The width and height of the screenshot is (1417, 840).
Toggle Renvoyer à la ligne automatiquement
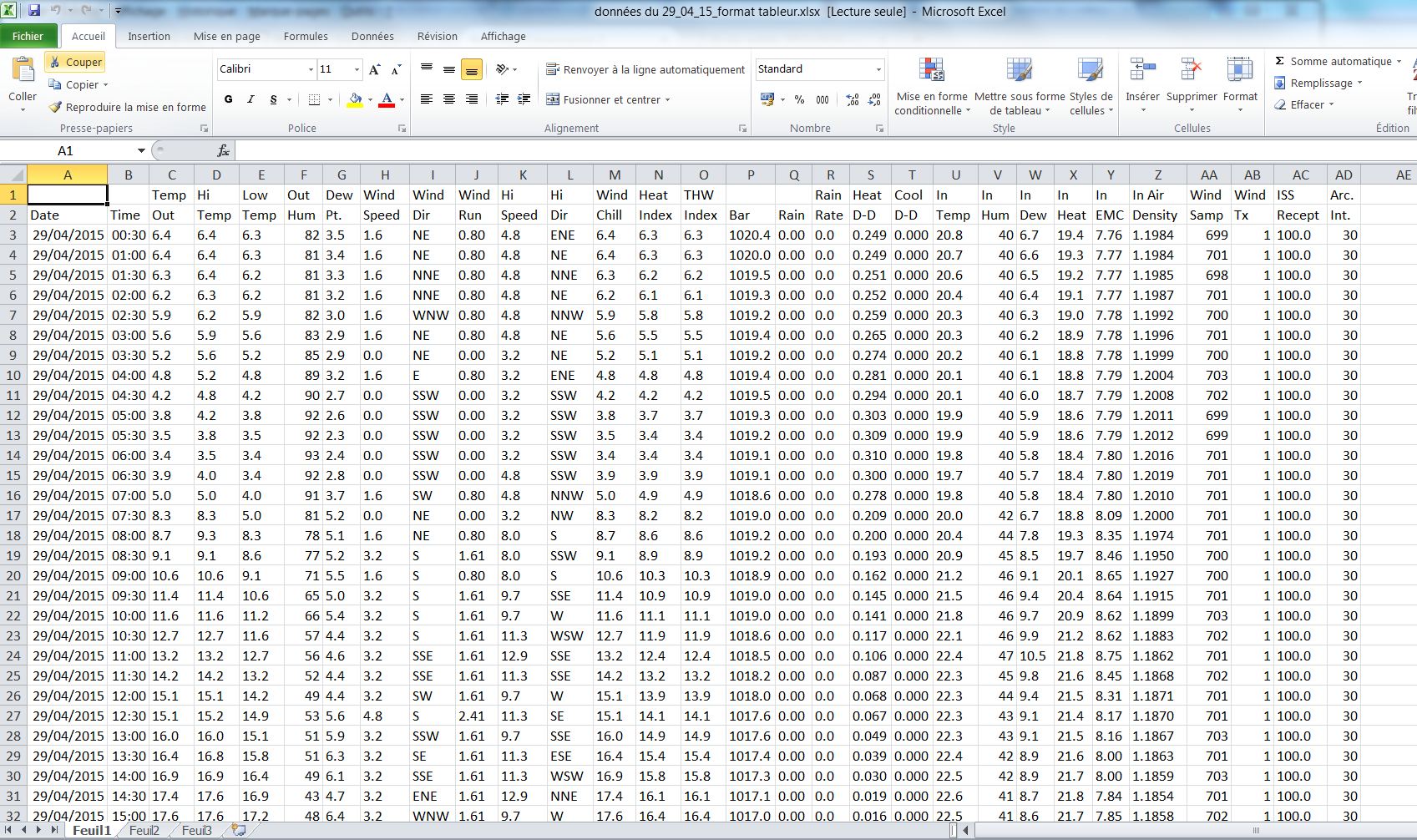click(645, 69)
